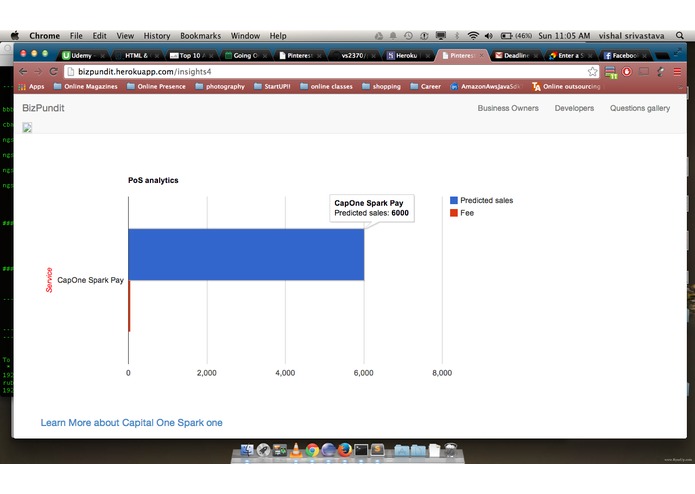Click the battery 46% indicator

tap(516, 35)
